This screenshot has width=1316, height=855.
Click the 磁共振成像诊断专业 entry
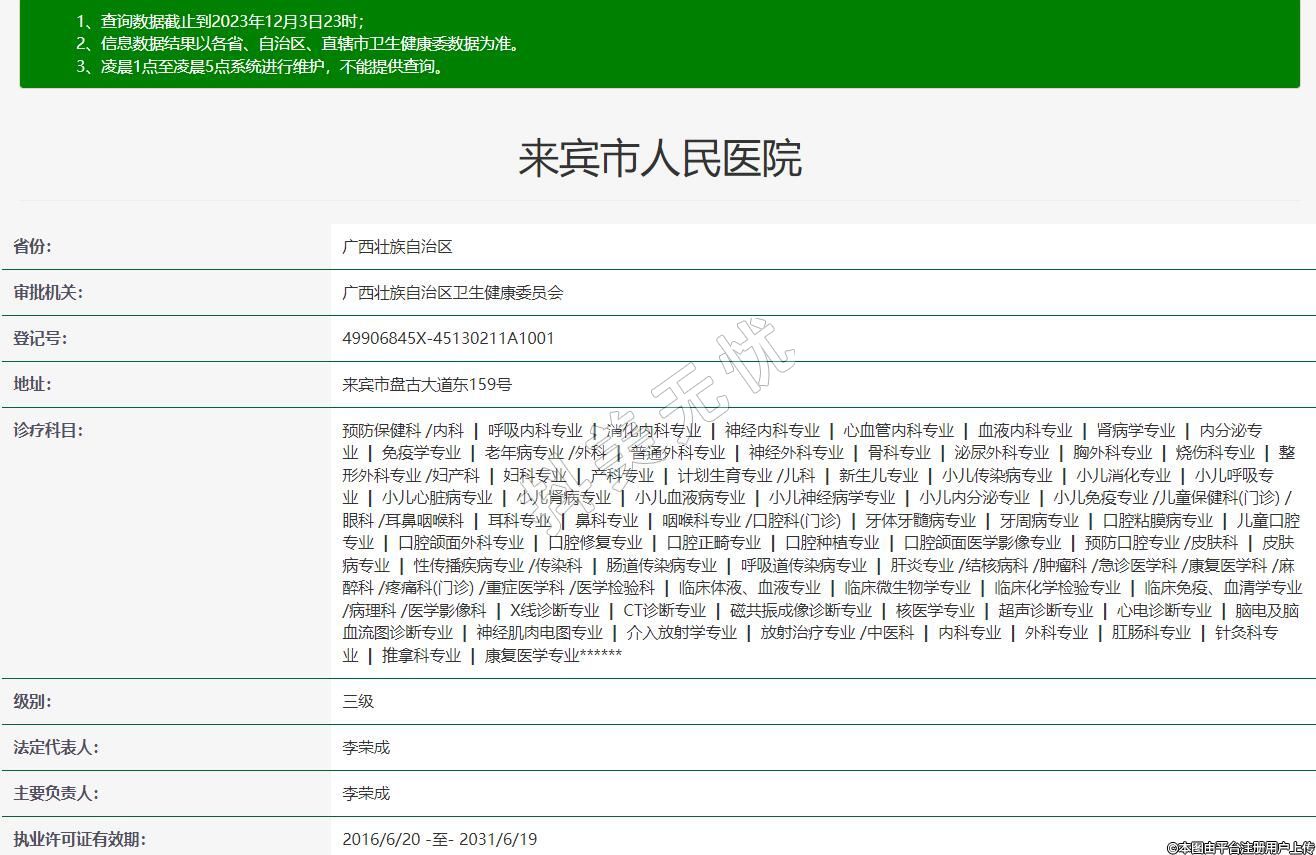(x=801, y=610)
